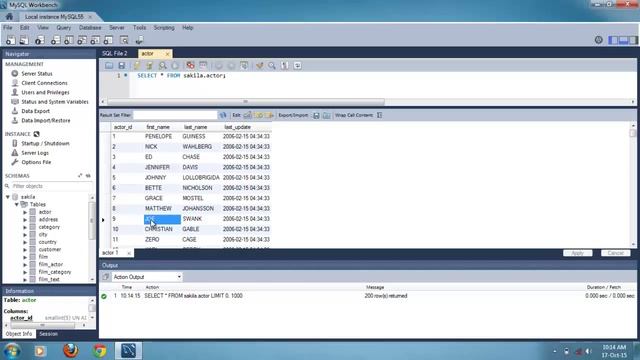The image size is (640, 360).
Task: Switch to the SQL File 2 tab
Action: tap(115, 53)
